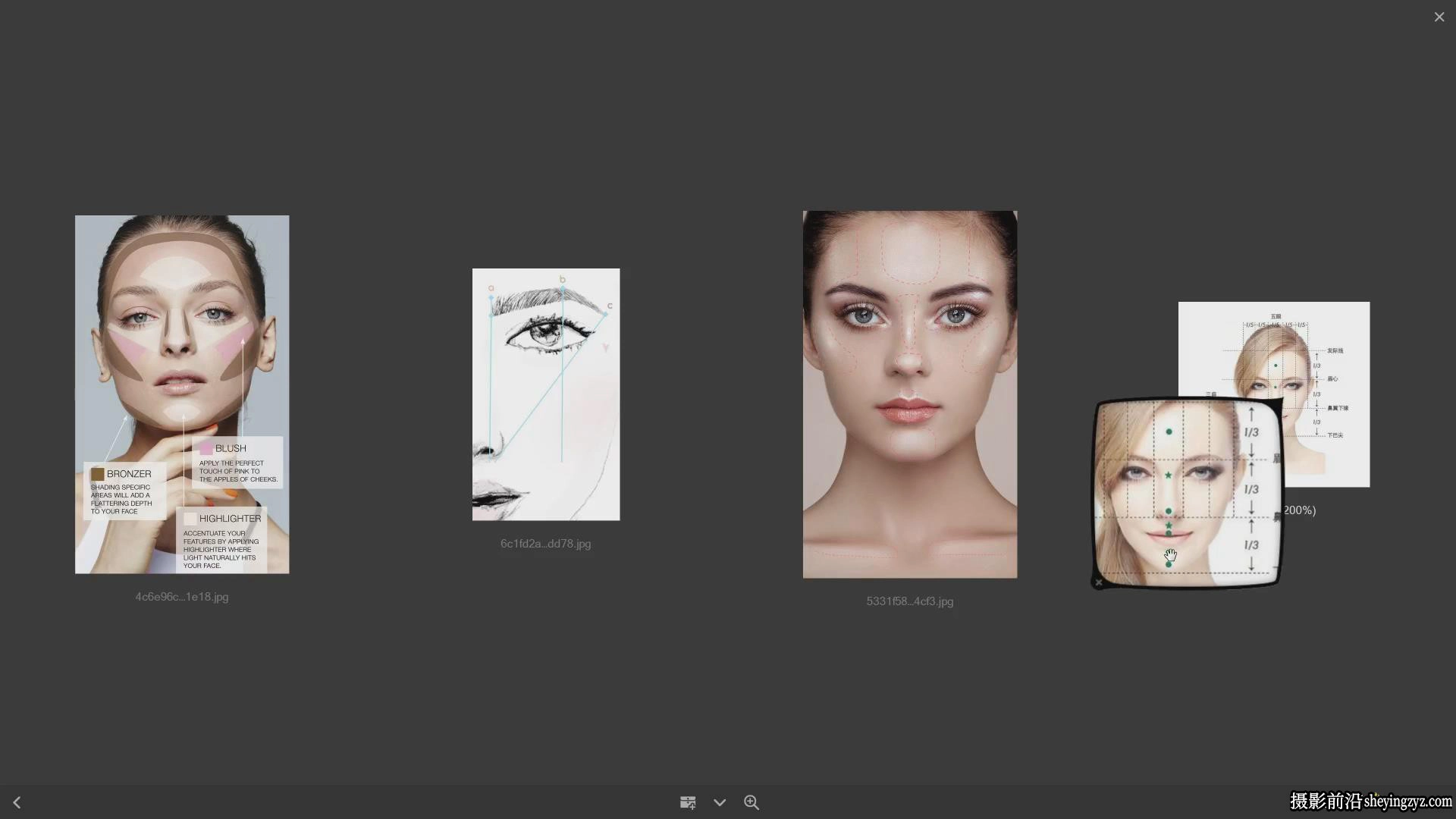Screen dimensions: 1456x819
Task: Select the file name 5331f58...4cf3.jpg
Action: point(910,601)
